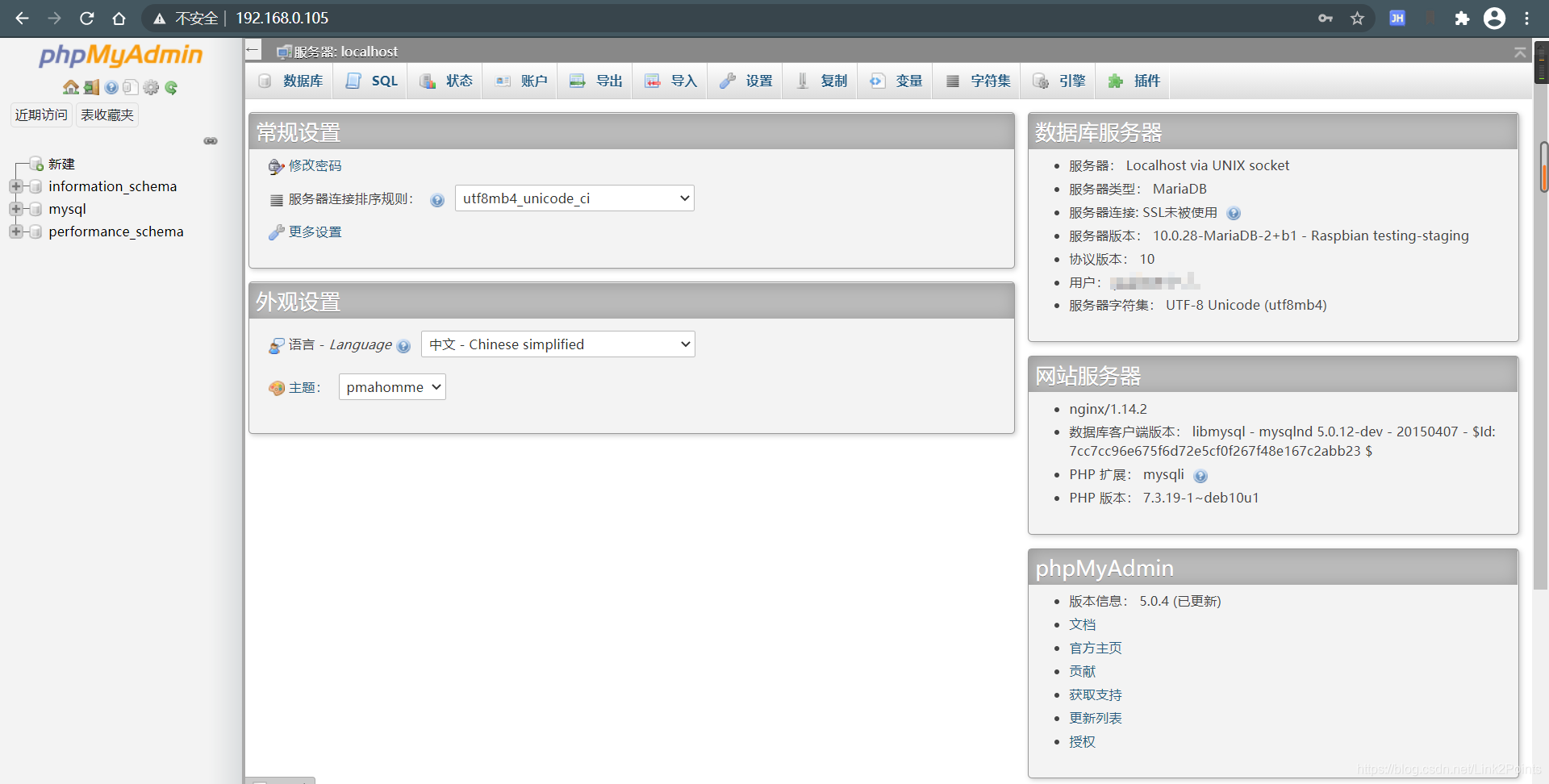The height and width of the screenshot is (784, 1549).
Task: Select the 复制 replication tool
Action: coord(820,81)
